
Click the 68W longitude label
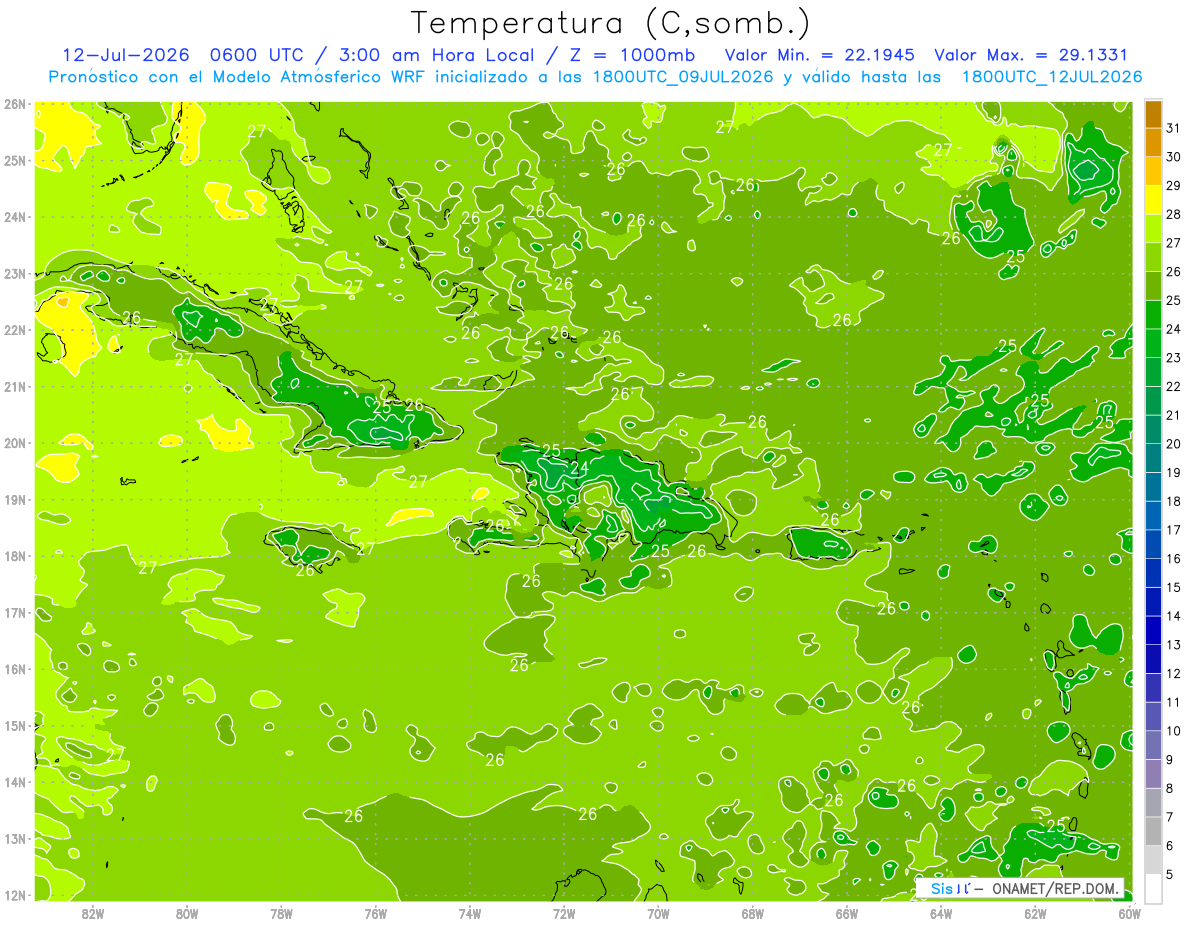click(x=753, y=913)
